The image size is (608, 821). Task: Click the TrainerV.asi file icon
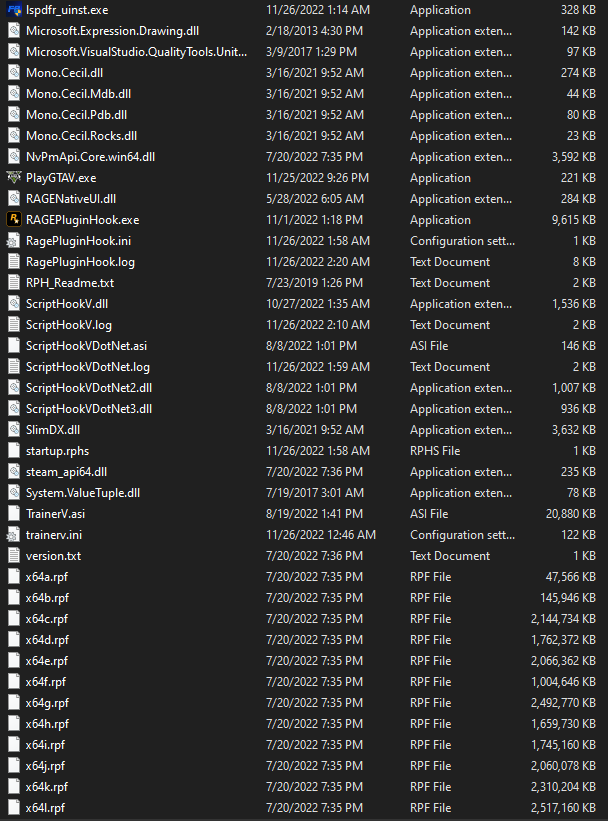[x=14, y=514]
